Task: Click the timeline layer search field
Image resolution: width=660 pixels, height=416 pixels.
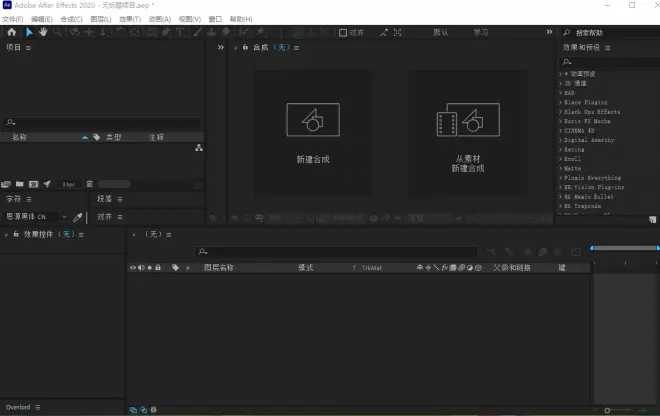Action: pyautogui.click(x=336, y=251)
